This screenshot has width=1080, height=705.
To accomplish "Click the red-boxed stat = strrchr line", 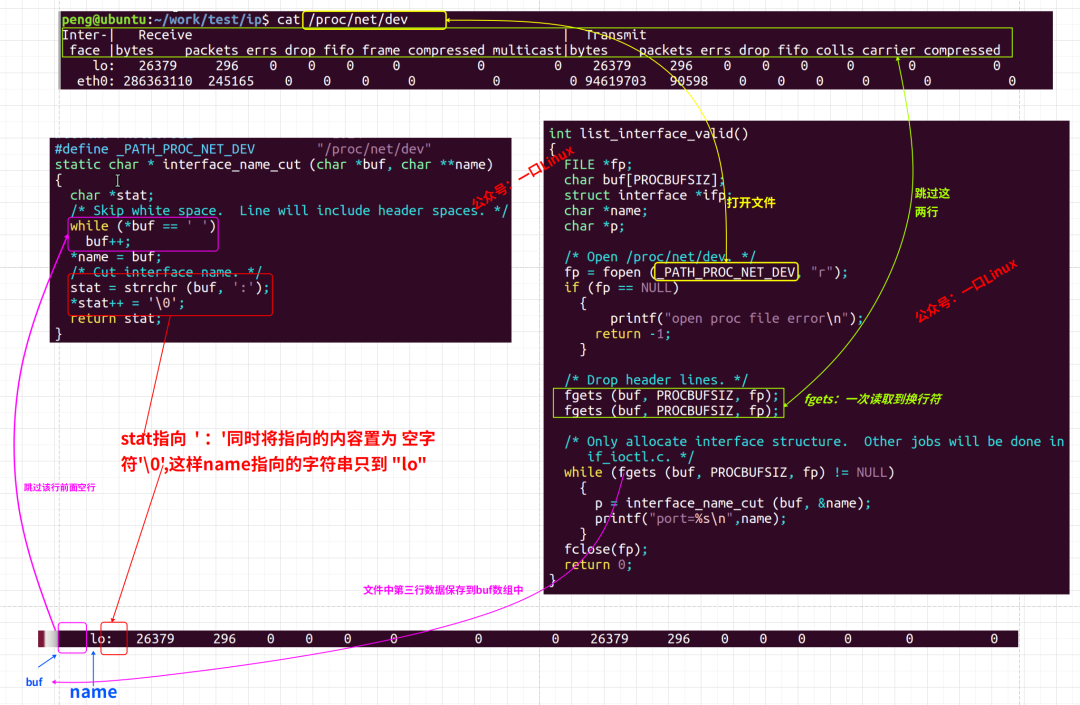I will [169, 288].
